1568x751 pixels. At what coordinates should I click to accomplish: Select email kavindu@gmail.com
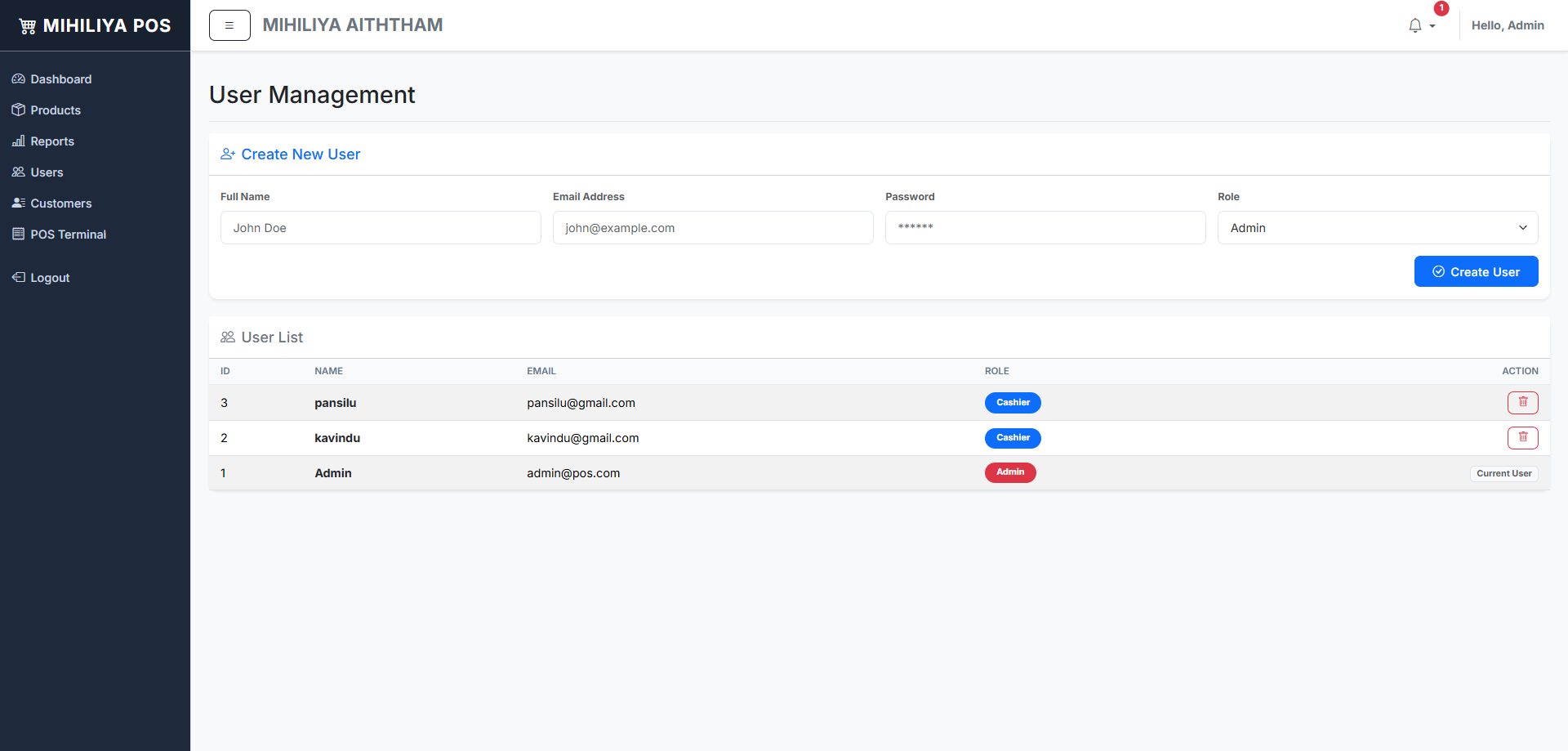(583, 438)
